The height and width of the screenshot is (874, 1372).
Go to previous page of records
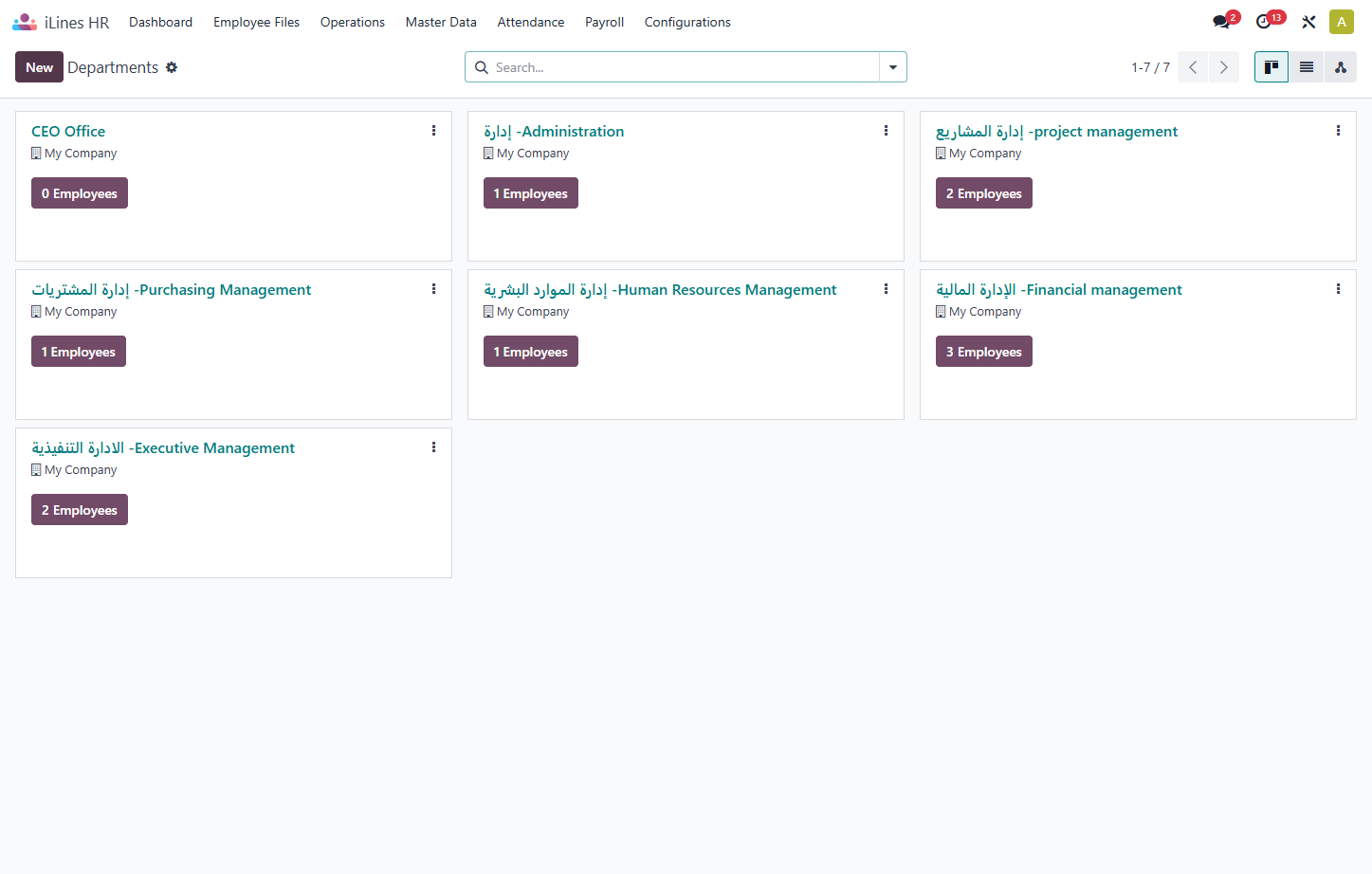pos(1193,67)
